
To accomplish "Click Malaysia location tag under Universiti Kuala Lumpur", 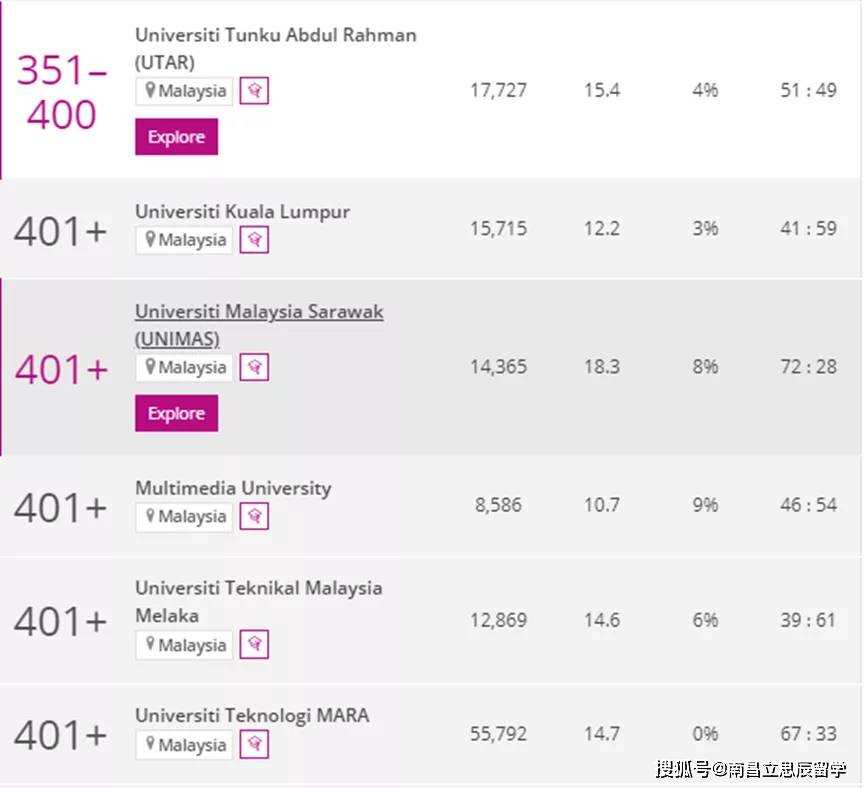I will click(x=185, y=240).
